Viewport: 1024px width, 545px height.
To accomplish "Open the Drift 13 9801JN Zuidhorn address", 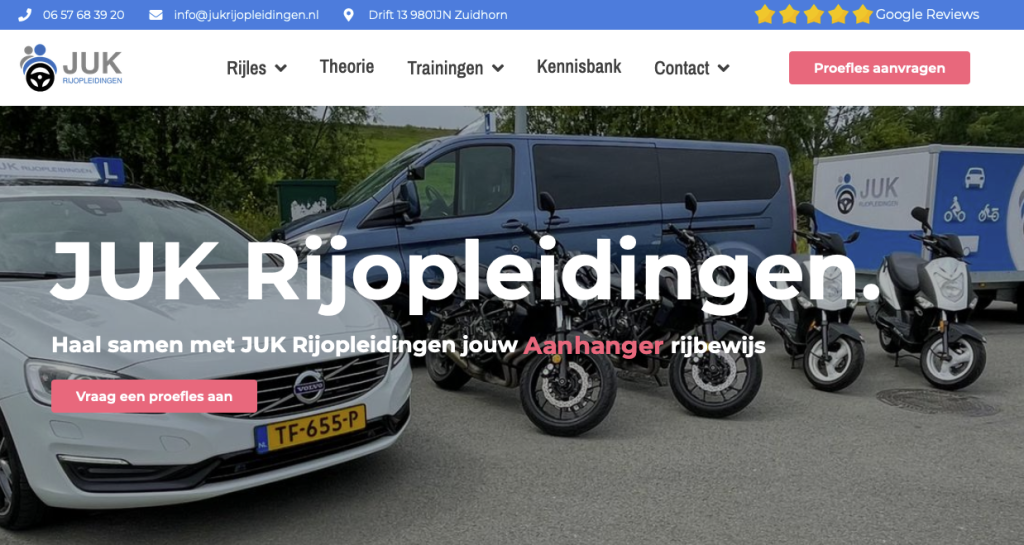I will (438, 15).
